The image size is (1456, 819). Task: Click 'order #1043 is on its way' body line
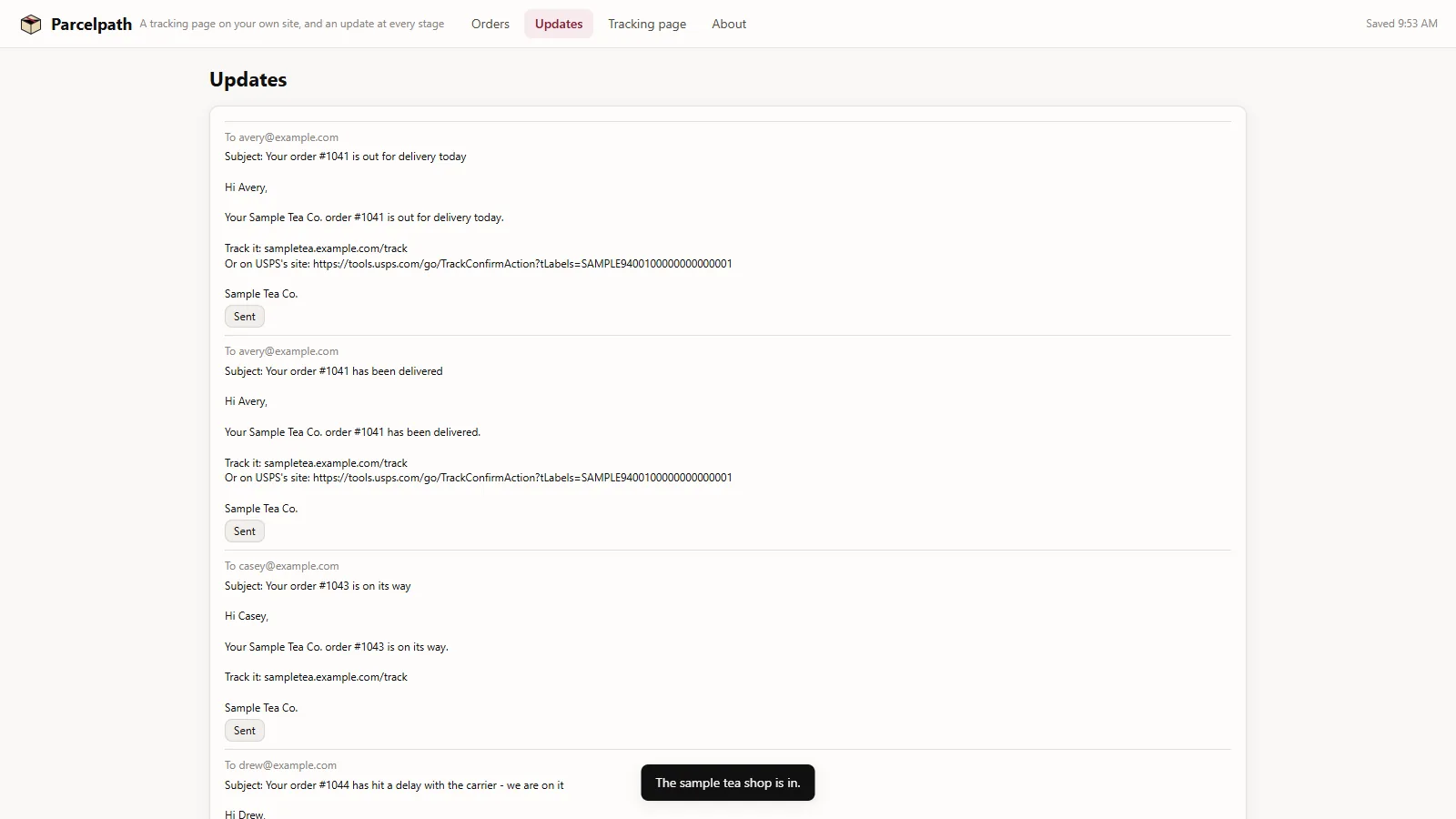click(x=337, y=647)
